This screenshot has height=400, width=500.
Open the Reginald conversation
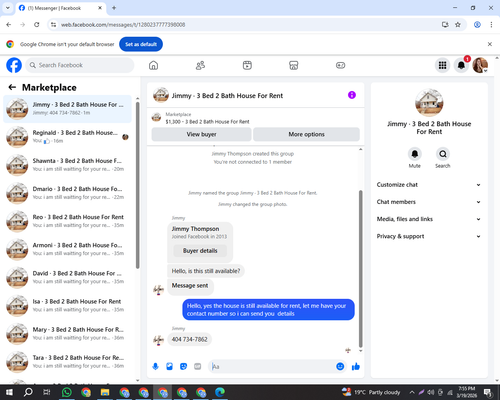67,137
